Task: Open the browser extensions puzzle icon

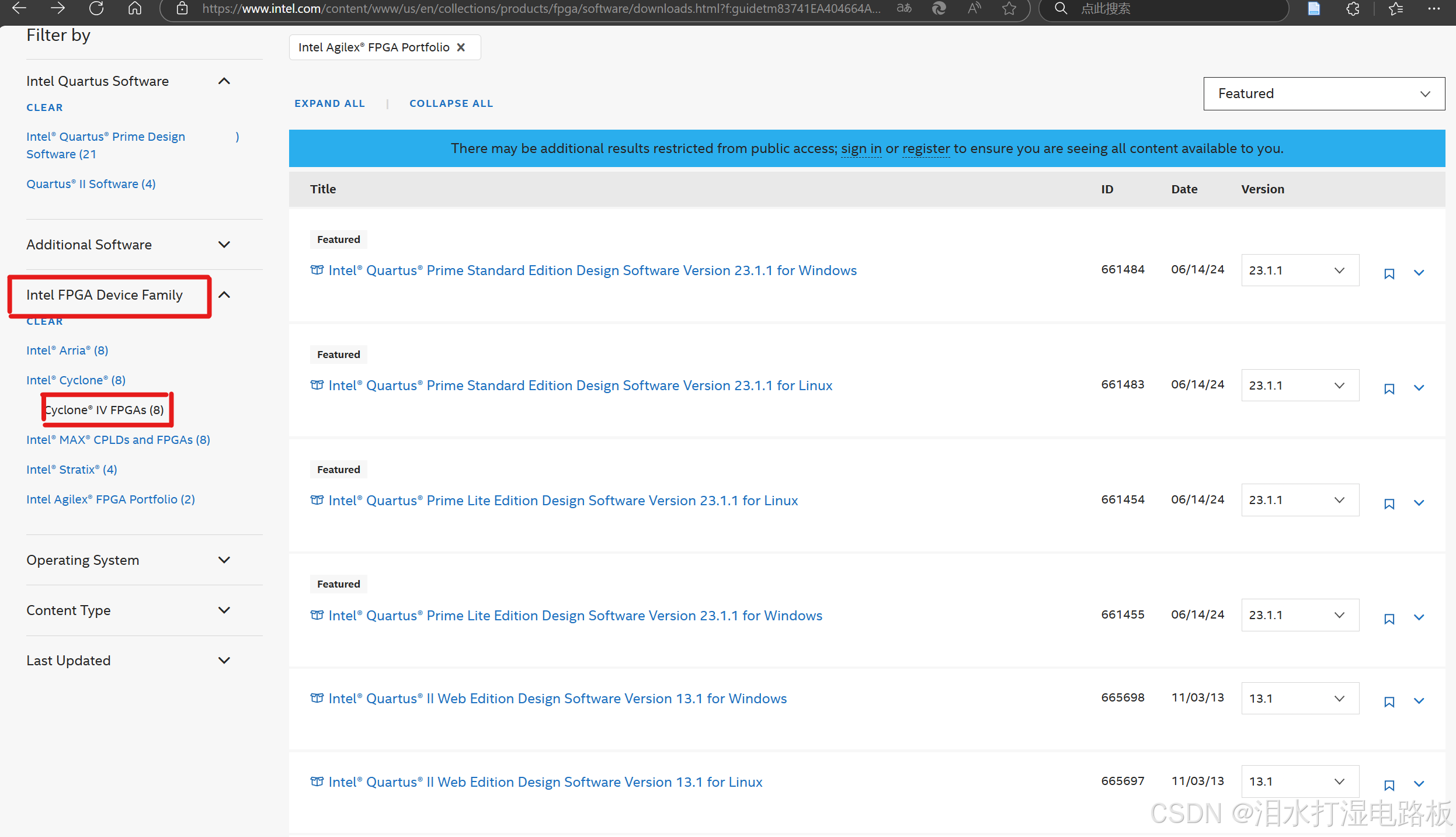Action: [x=1353, y=8]
